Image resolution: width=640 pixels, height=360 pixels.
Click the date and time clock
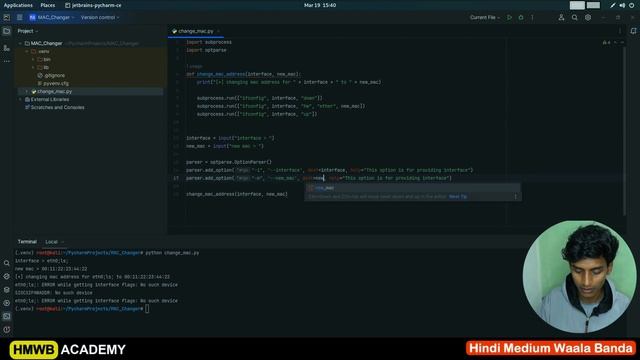coord(320,5)
